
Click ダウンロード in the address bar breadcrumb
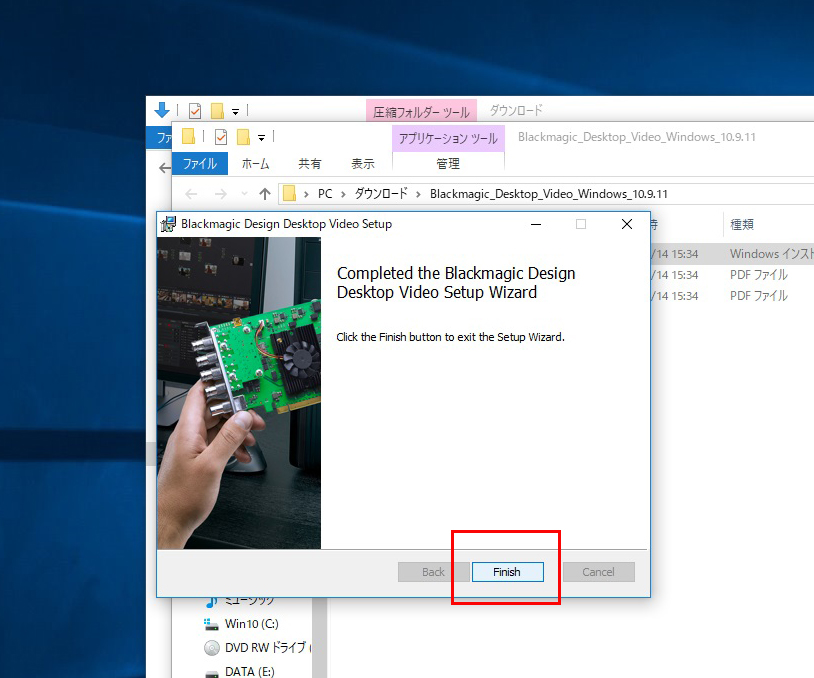tap(381, 194)
